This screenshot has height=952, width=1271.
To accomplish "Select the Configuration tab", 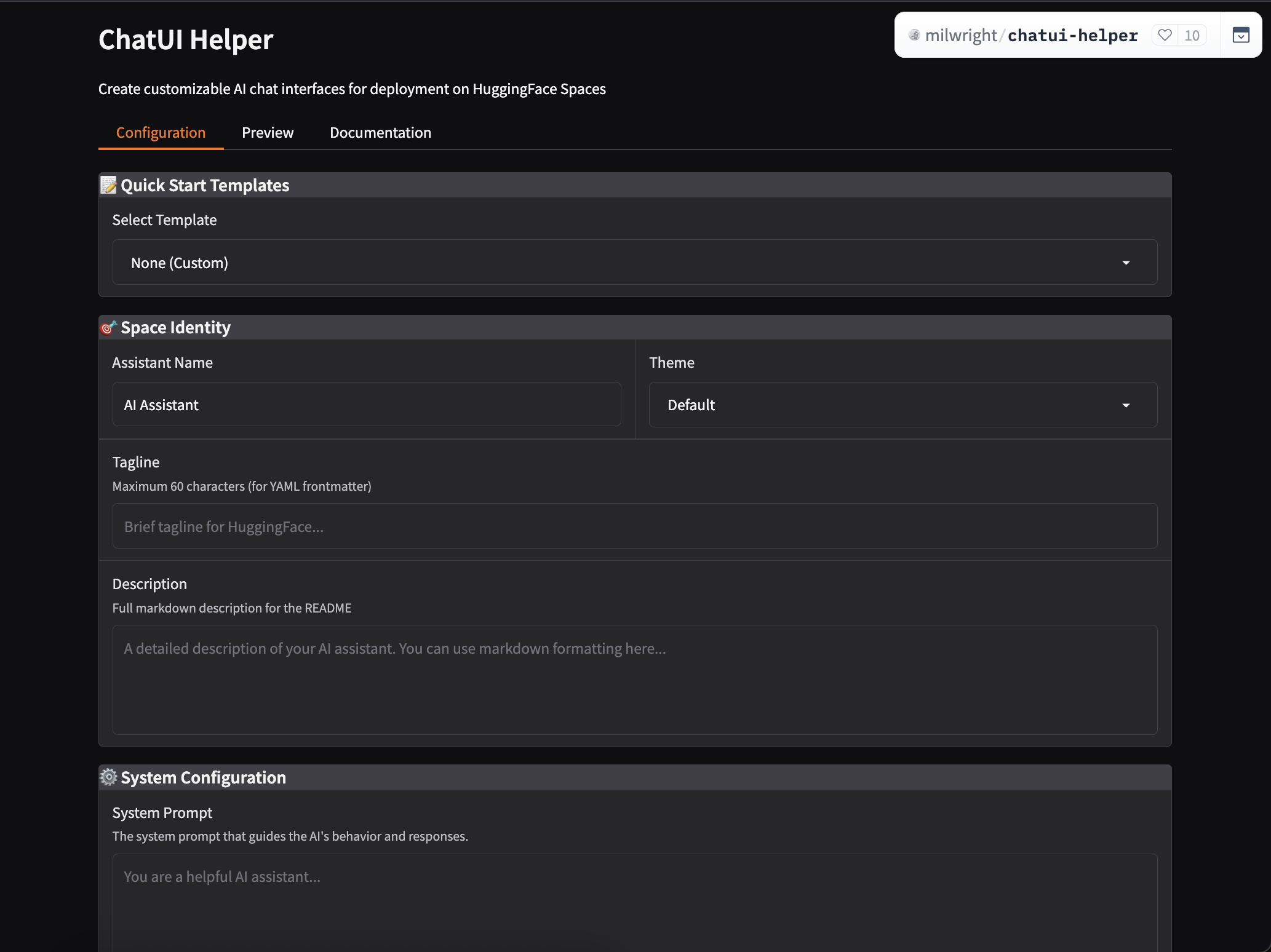I will pyautogui.click(x=161, y=132).
